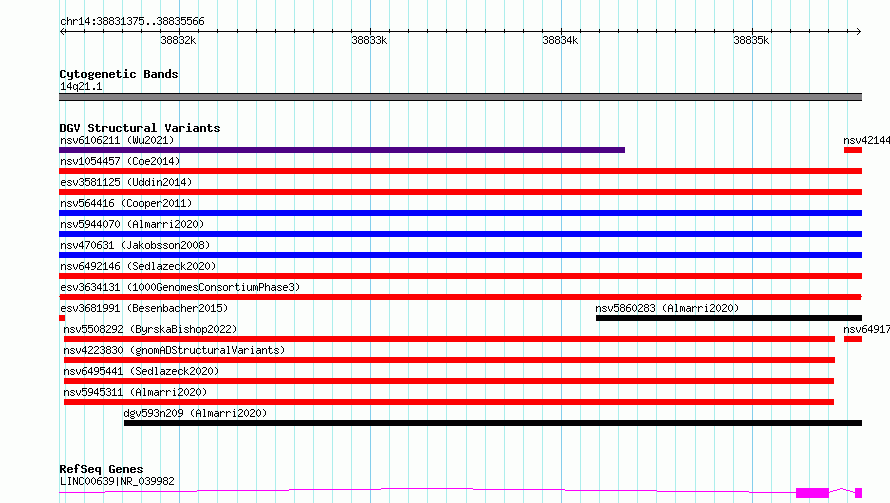
Task: Open the DGV Structural Variants track title
Action: click(x=140, y=128)
